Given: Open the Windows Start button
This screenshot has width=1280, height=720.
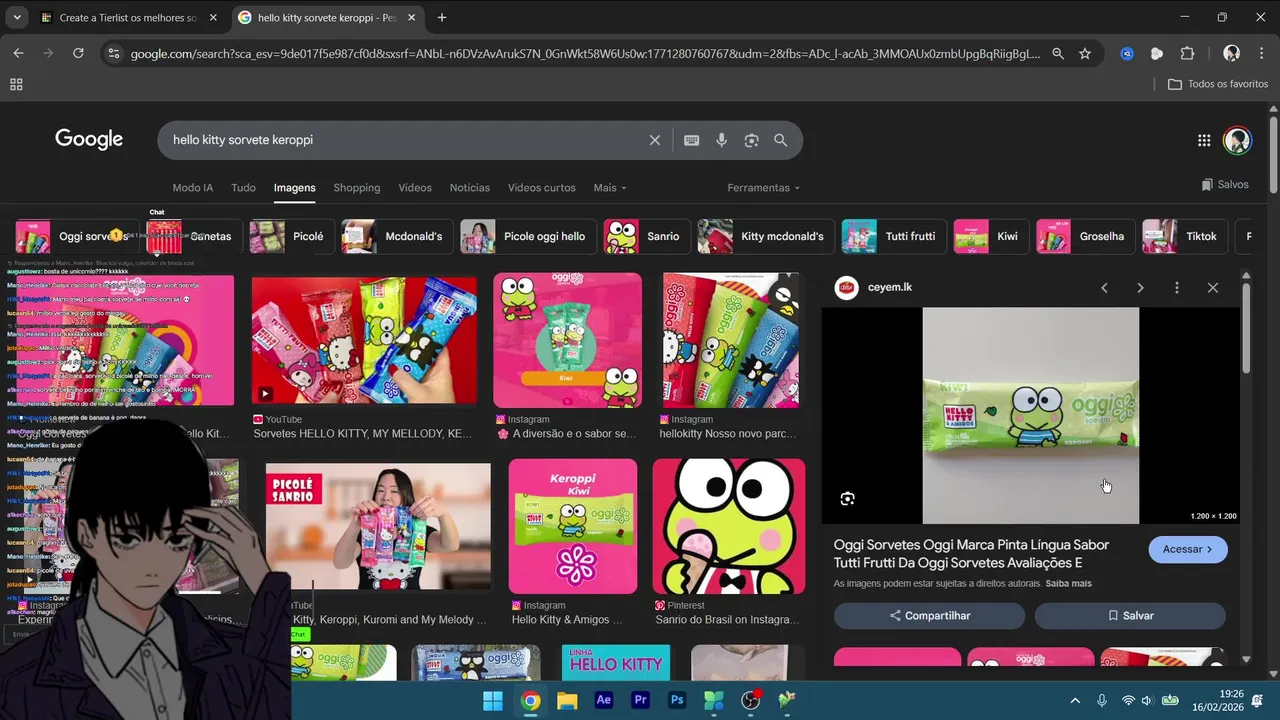Looking at the screenshot, I should (x=493, y=700).
